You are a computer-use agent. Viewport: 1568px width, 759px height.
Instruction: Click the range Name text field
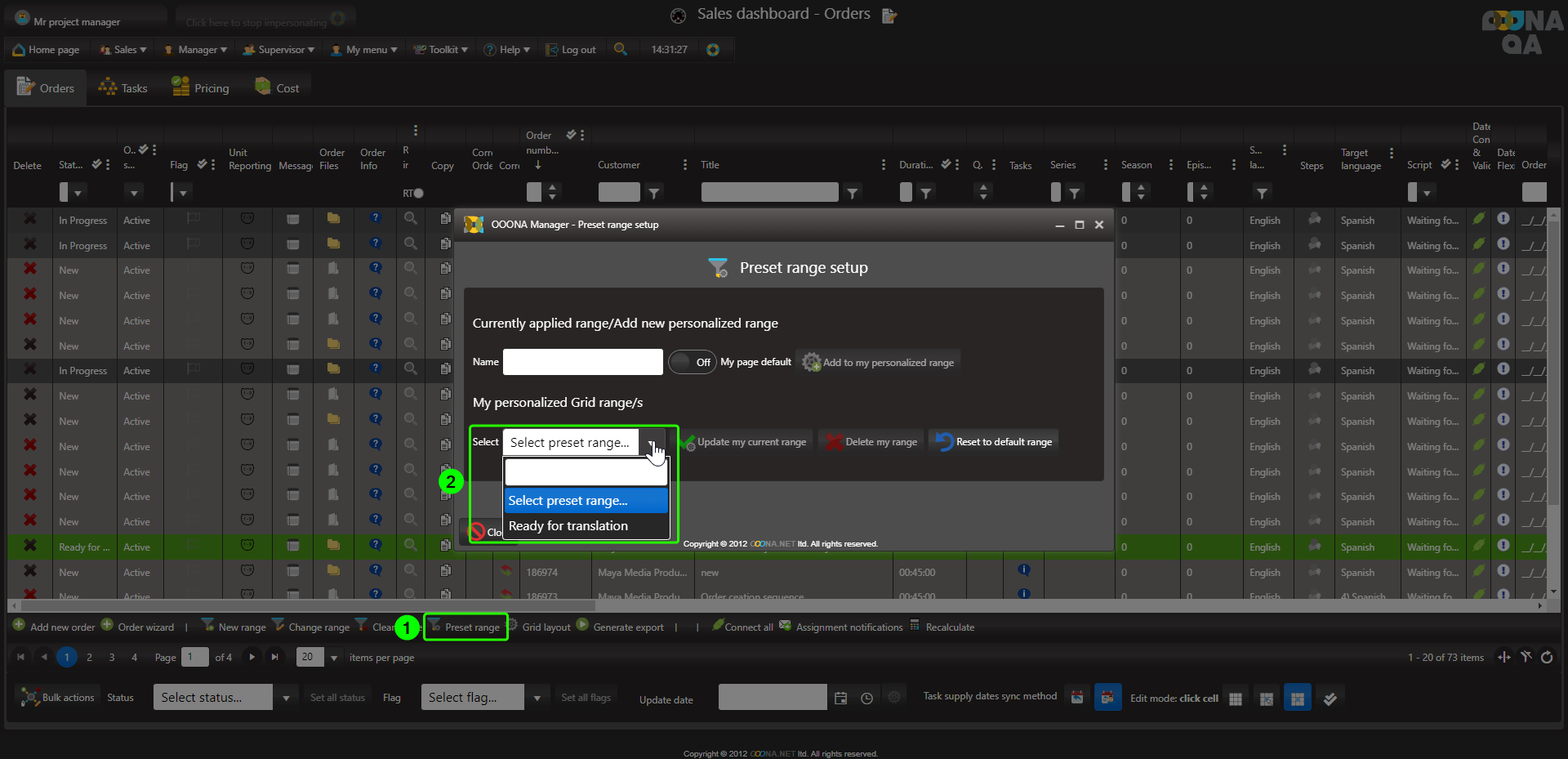coord(582,362)
